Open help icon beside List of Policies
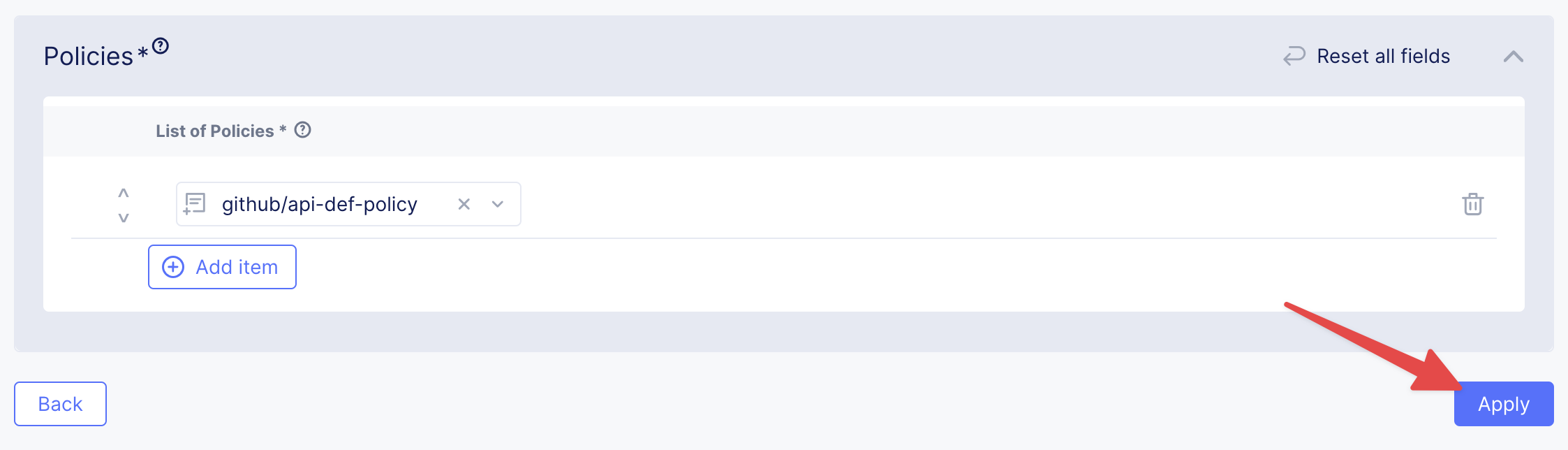Viewport: 1568px width, 450px height. pos(302,130)
